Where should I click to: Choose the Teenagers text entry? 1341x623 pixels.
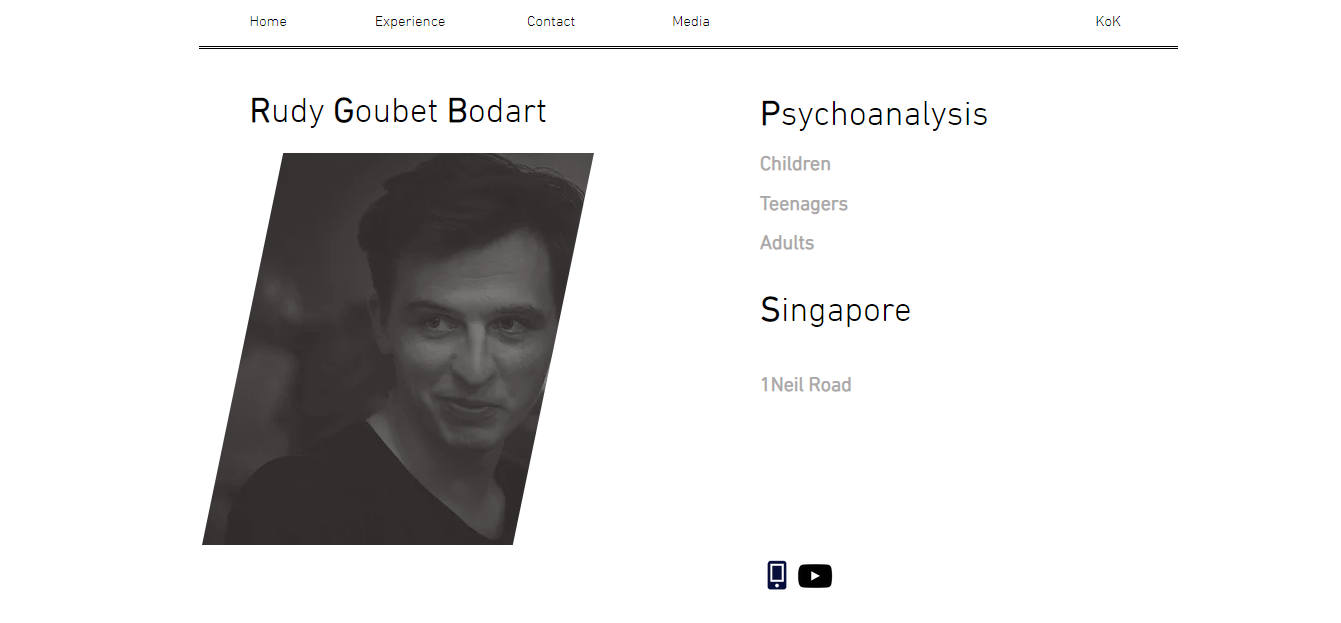click(803, 204)
